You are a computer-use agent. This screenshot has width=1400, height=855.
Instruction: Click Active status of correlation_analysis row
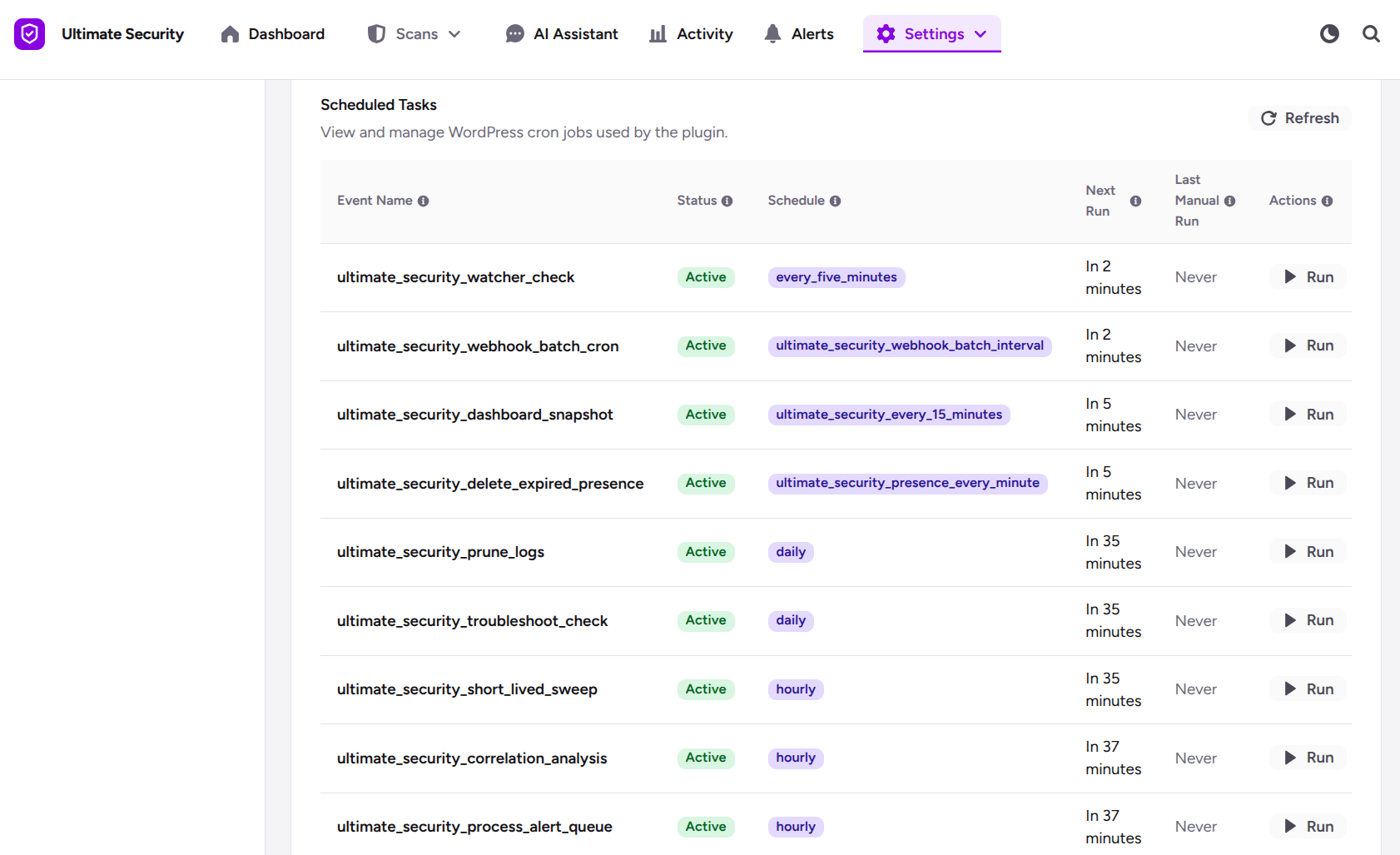tap(706, 758)
